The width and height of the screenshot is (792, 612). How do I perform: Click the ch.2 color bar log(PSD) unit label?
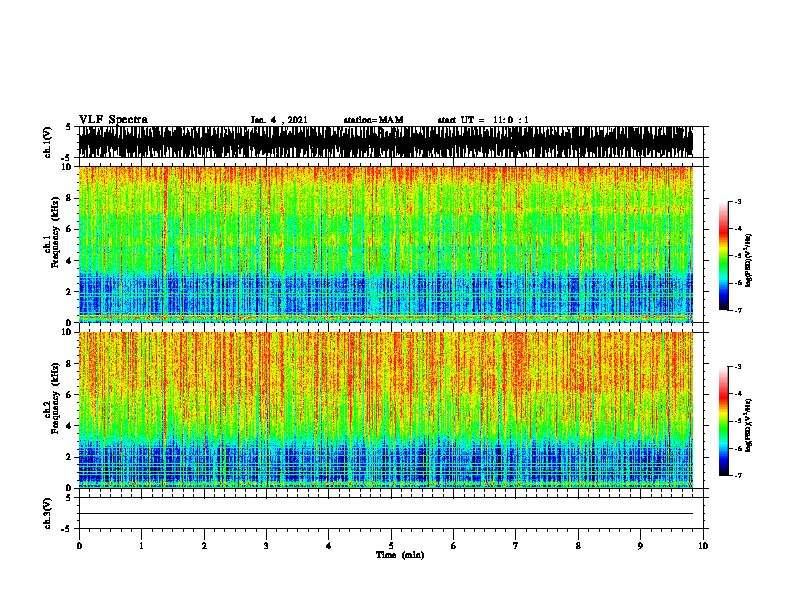click(x=748, y=426)
